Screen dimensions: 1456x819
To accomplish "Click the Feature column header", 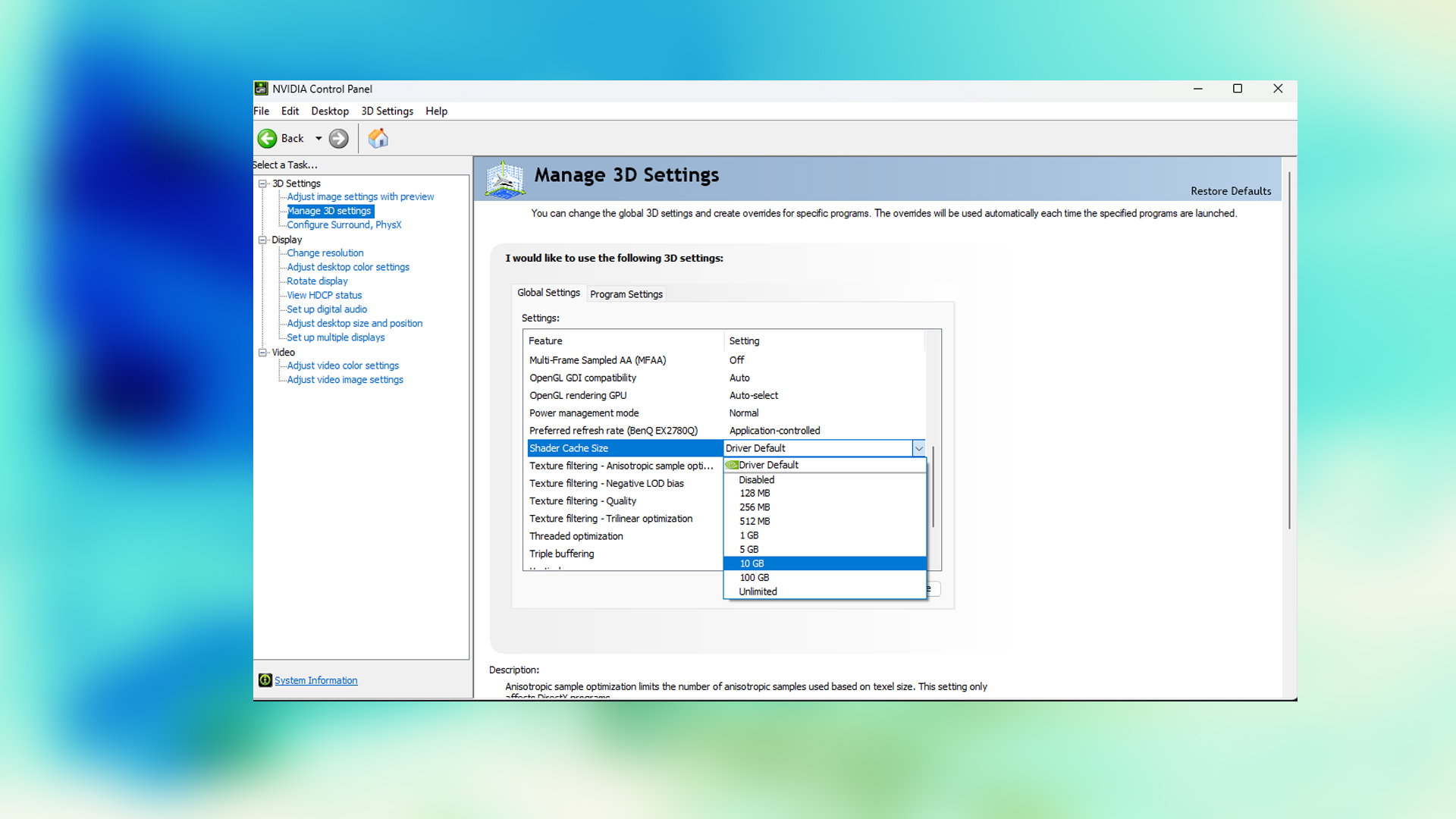I will click(x=623, y=341).
